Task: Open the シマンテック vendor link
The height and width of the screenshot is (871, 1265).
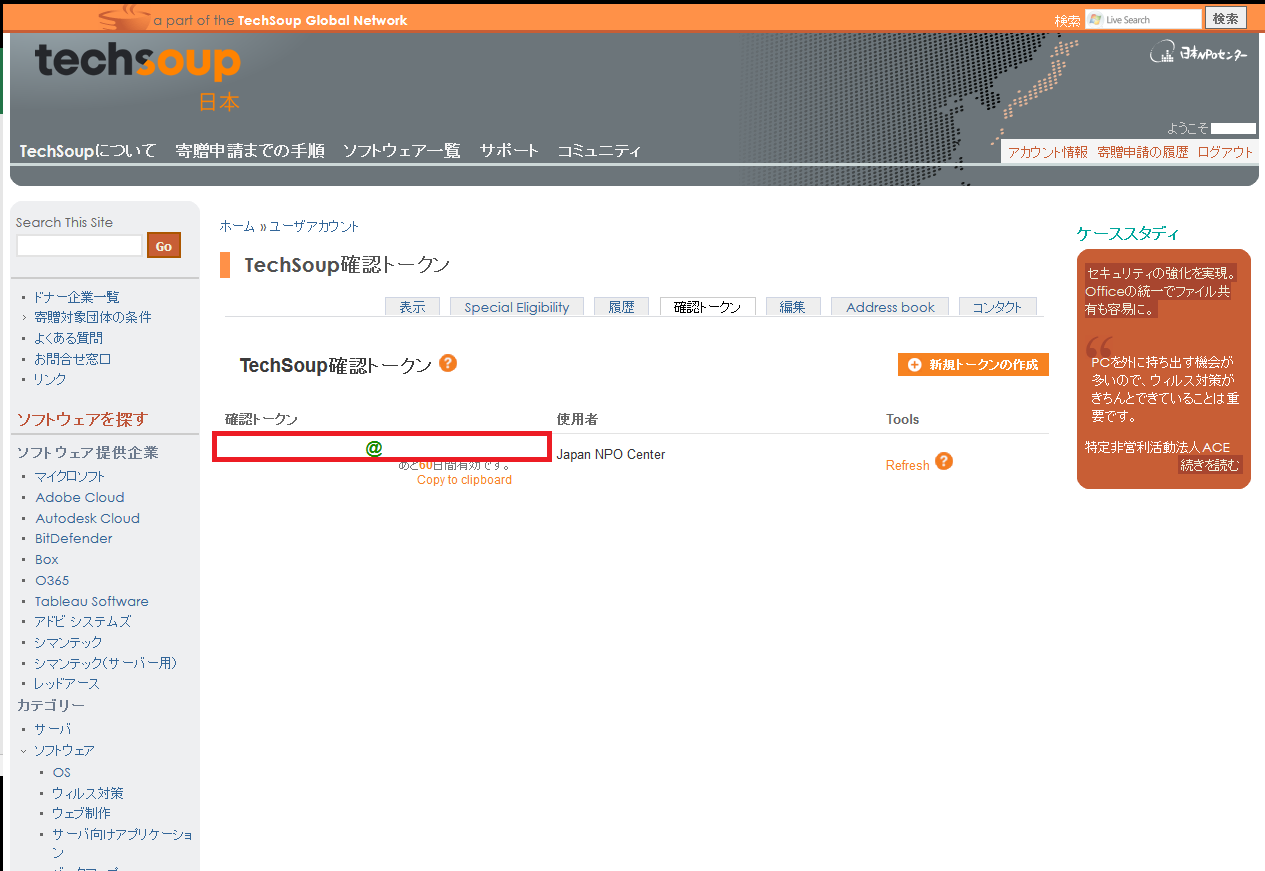Action: [68, 642]
